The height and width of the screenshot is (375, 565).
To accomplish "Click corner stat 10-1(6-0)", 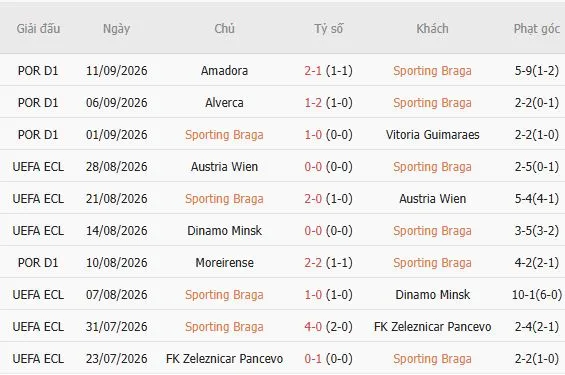I will (537, 295).
